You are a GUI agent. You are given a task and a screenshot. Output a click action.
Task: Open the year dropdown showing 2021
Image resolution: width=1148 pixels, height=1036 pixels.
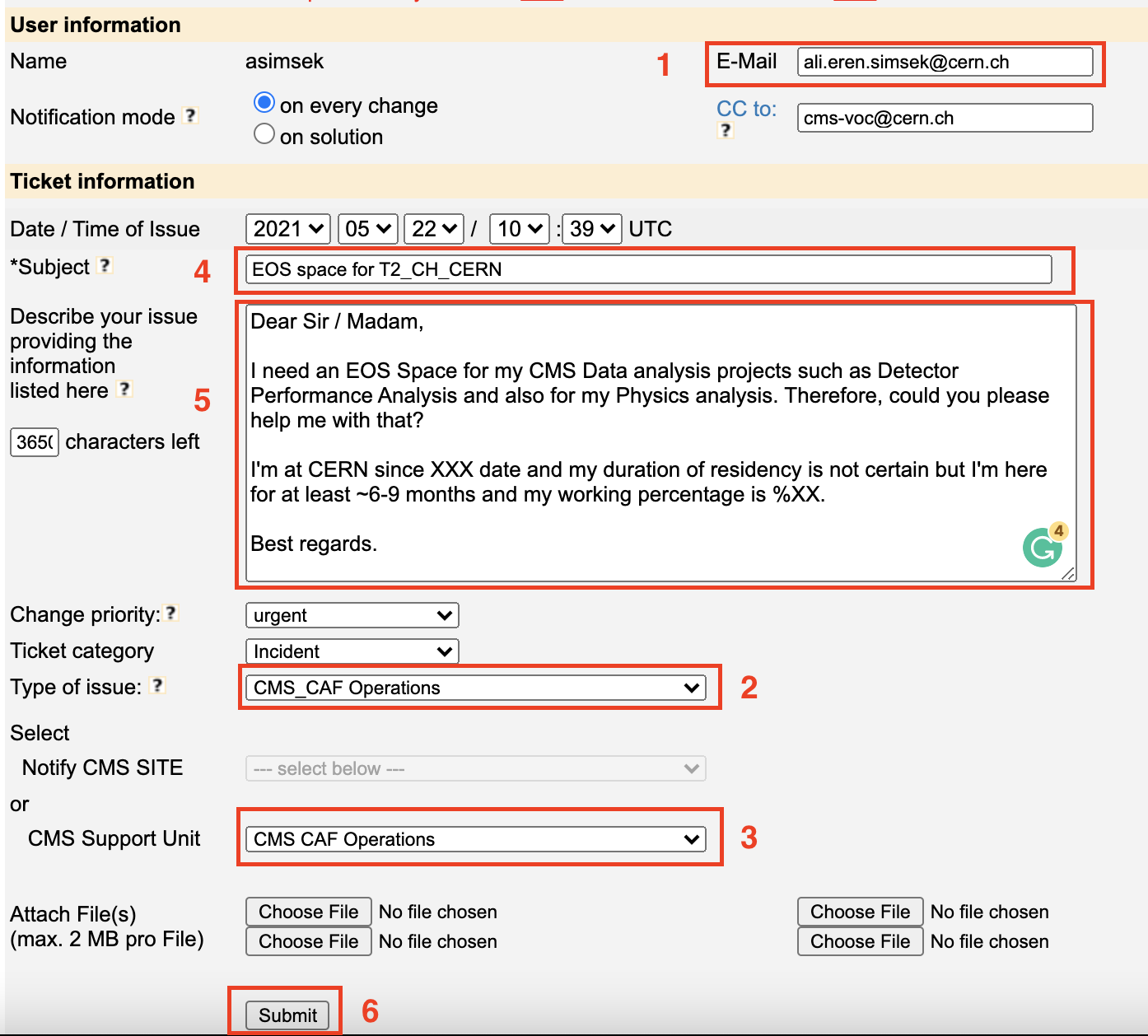click(x=288, y=229)
